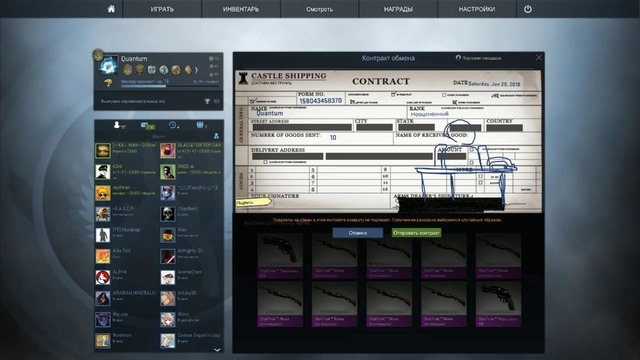
Task: Click the Castle Shipping rook logo
Action: pyautogui.click(x=243, y=78)
